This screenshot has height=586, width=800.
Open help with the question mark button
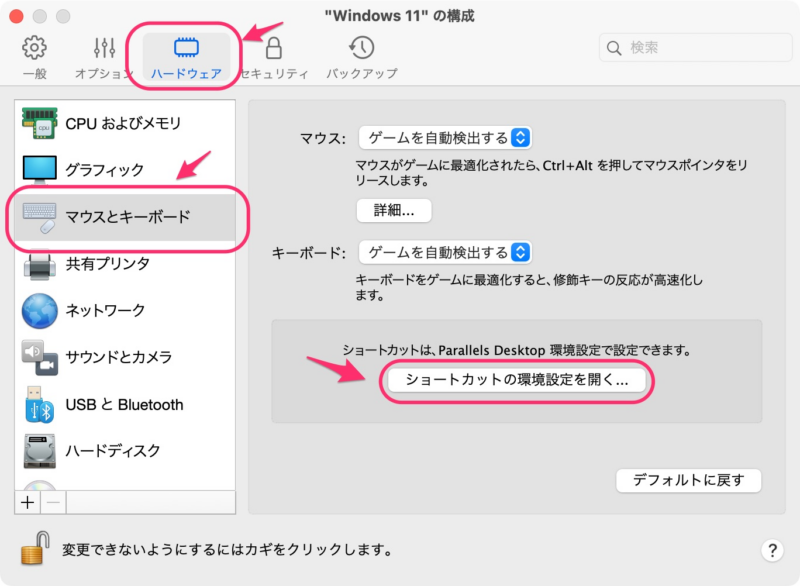772,551
